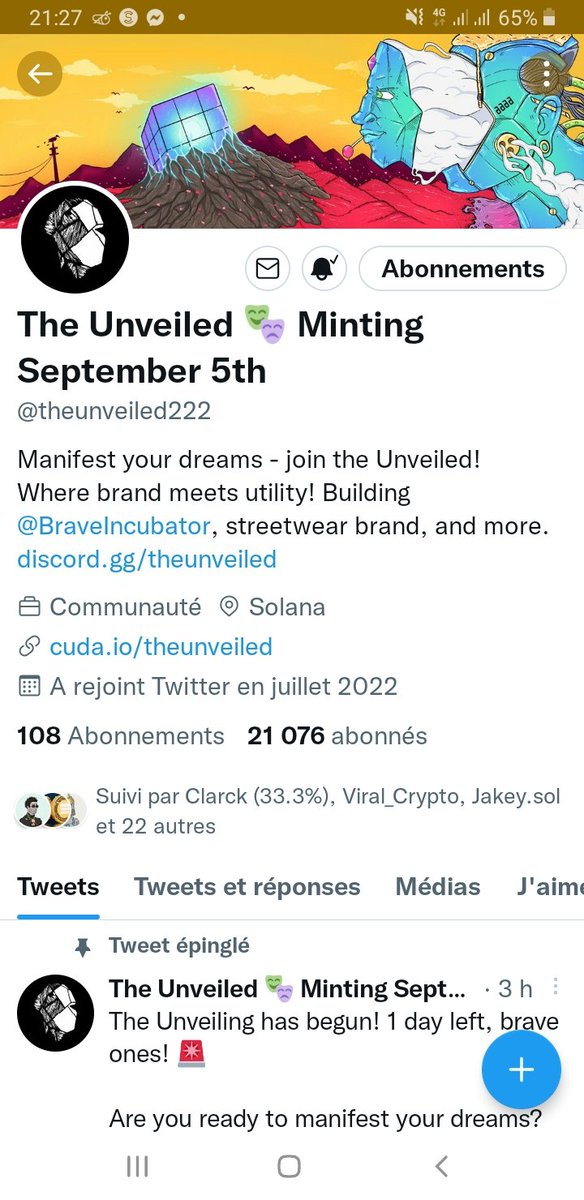This screenshot has width=584, height=1200.
Task: Tap the Abonnements following button
Action: [x=463, y=268]
